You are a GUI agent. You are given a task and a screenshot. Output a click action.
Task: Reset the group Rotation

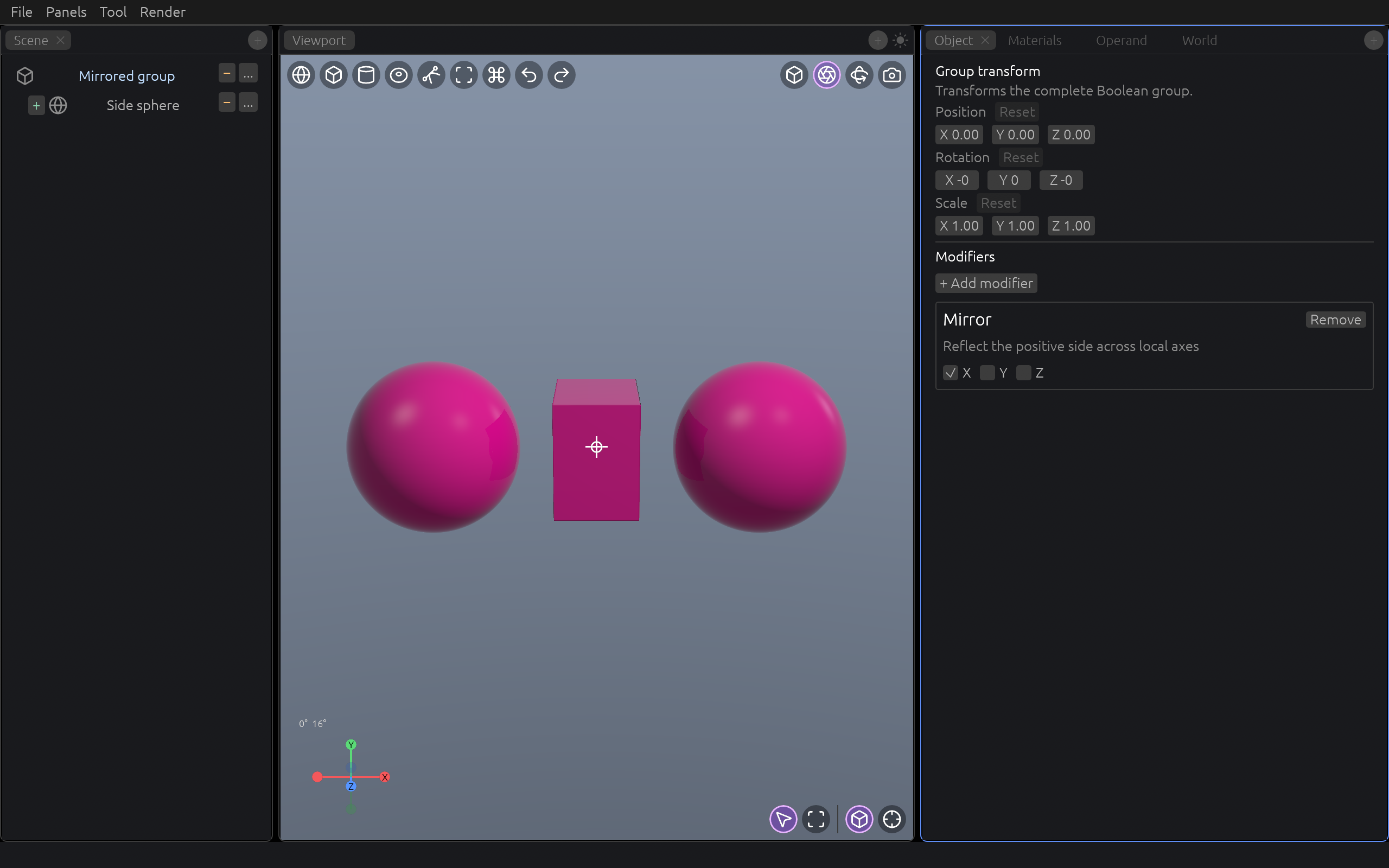pos(1021,157)
